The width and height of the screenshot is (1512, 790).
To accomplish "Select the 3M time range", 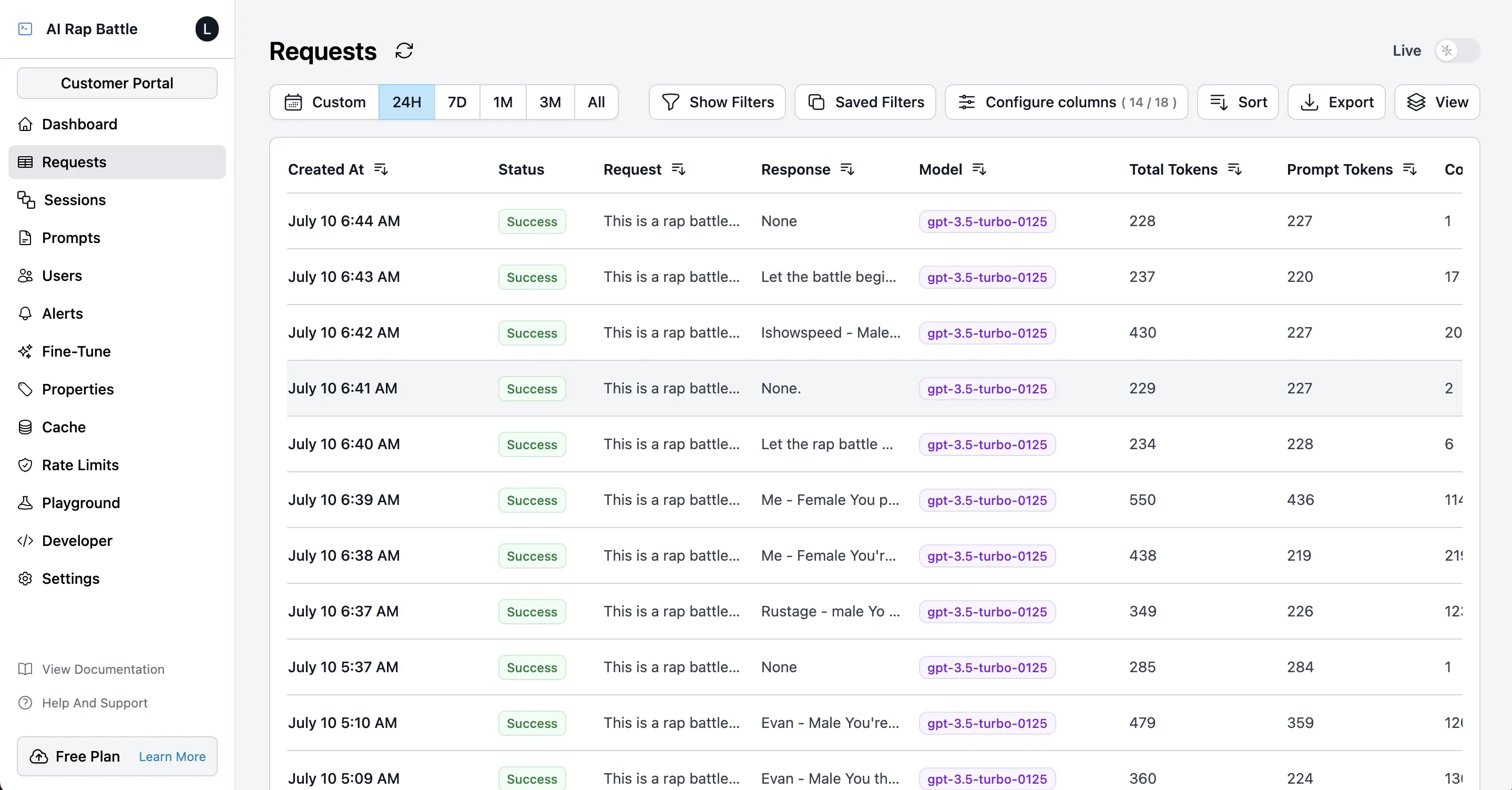I will pyautogui.click(x=550, y=102).
